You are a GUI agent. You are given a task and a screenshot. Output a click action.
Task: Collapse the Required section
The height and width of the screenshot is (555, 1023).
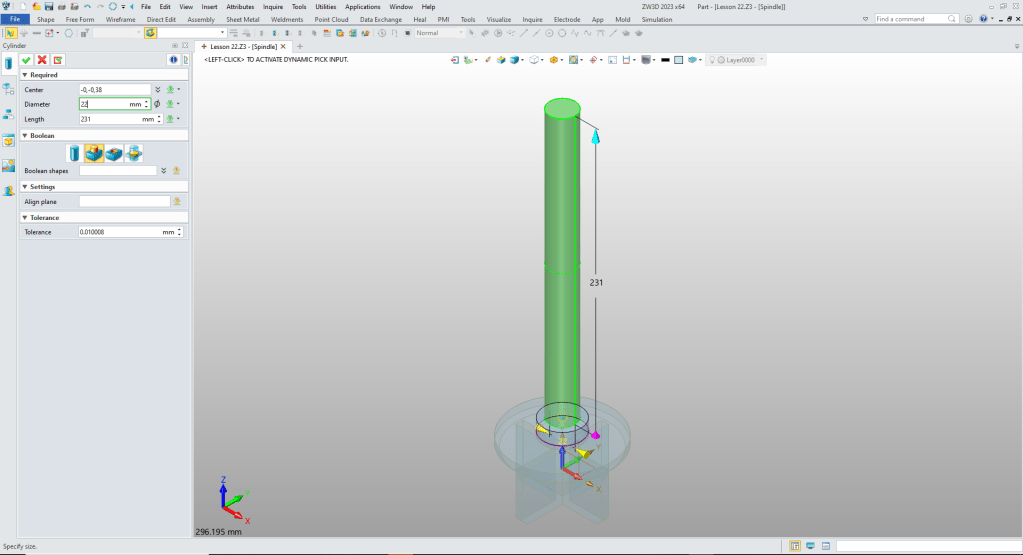24,75
